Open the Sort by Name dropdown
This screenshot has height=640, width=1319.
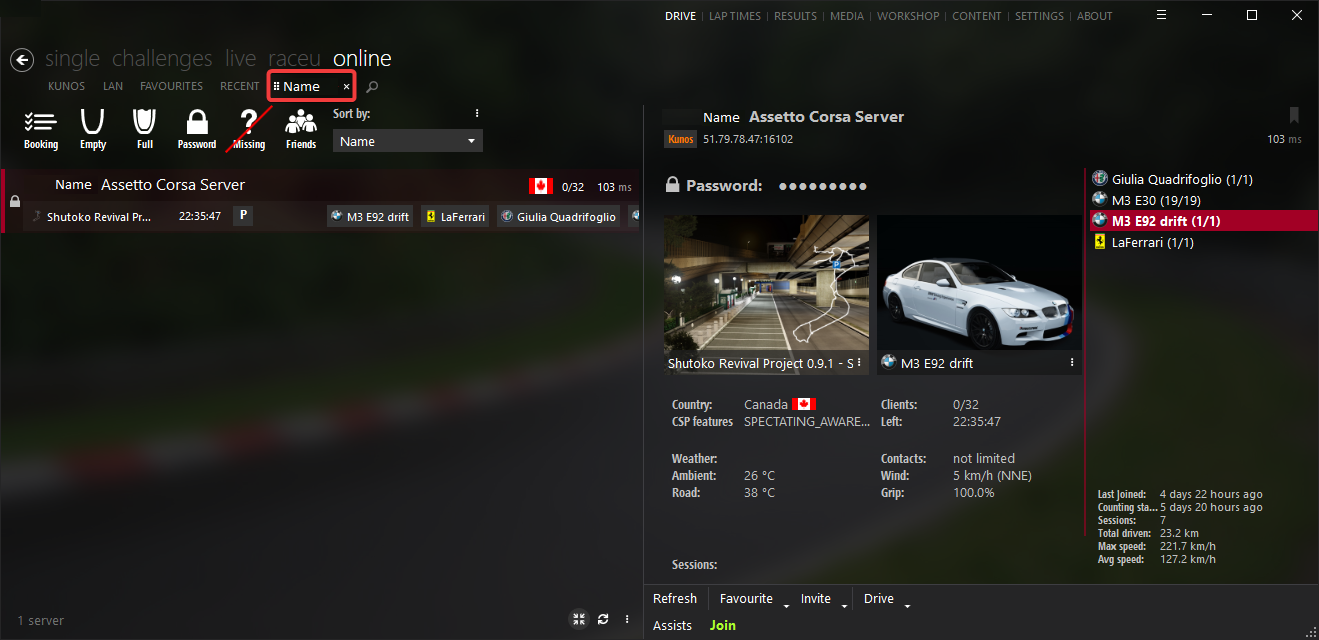tap(407, 142)
